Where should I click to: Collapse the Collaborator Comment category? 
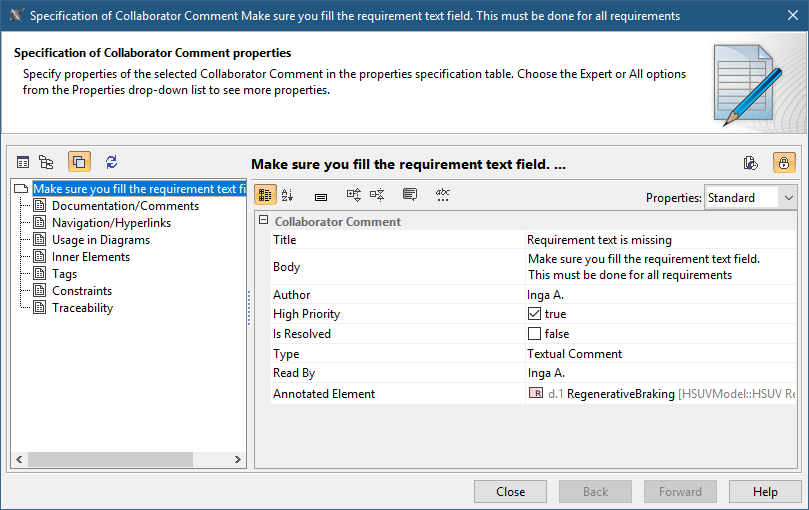tap(264, 221)
